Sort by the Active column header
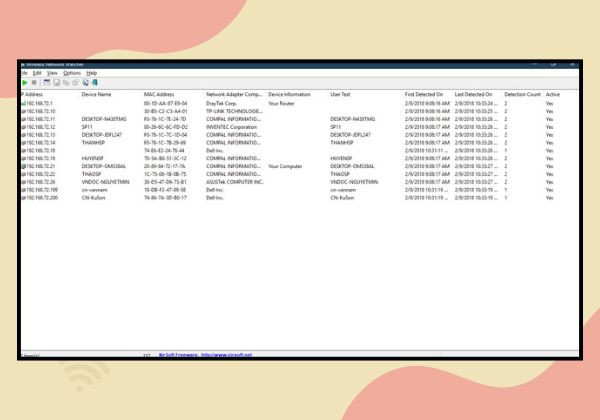 553,94
